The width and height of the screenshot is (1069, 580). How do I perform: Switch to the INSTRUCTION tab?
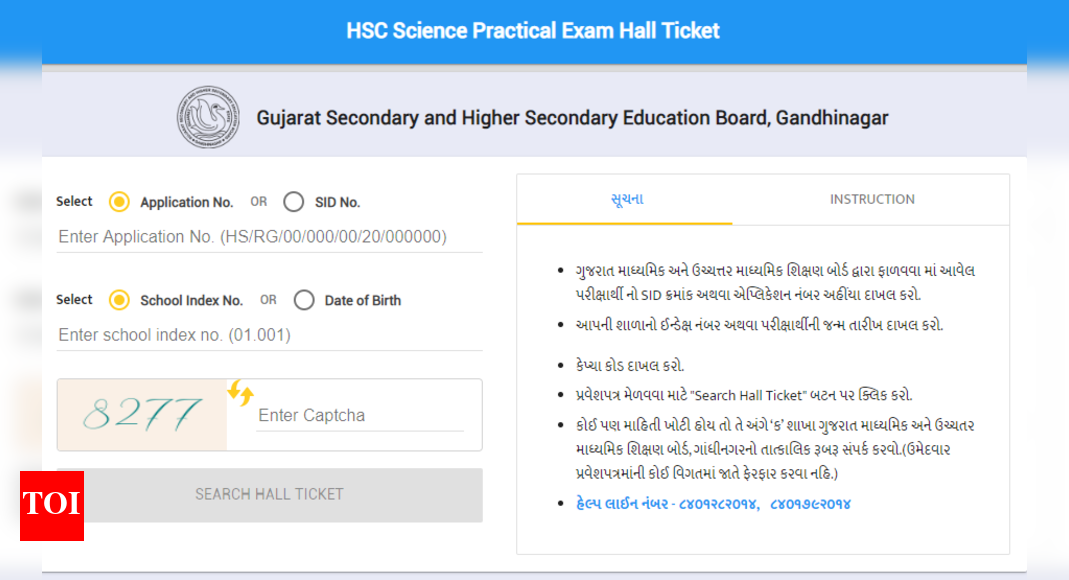coord(871,199)
